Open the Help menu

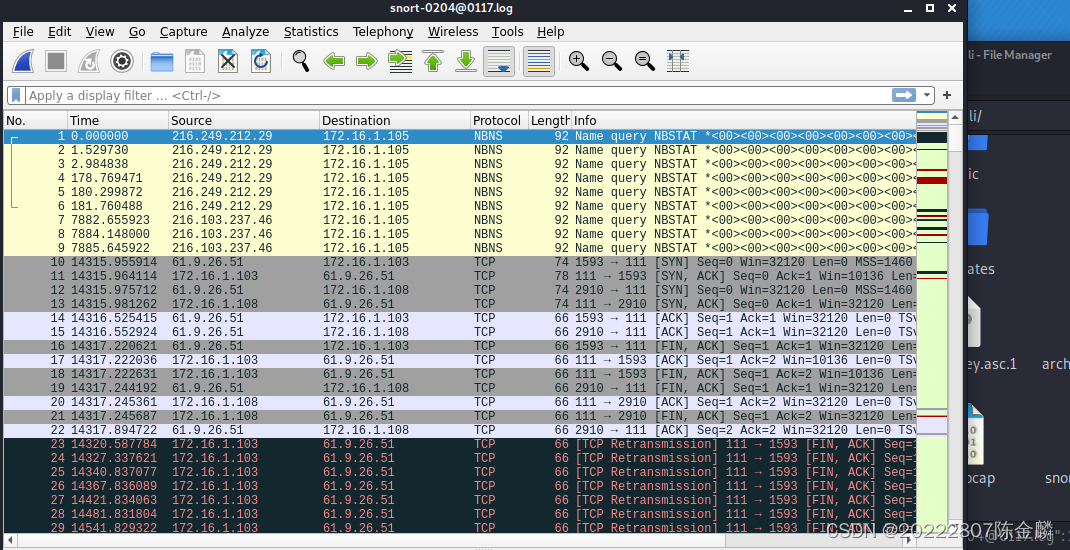click(550, 31)
